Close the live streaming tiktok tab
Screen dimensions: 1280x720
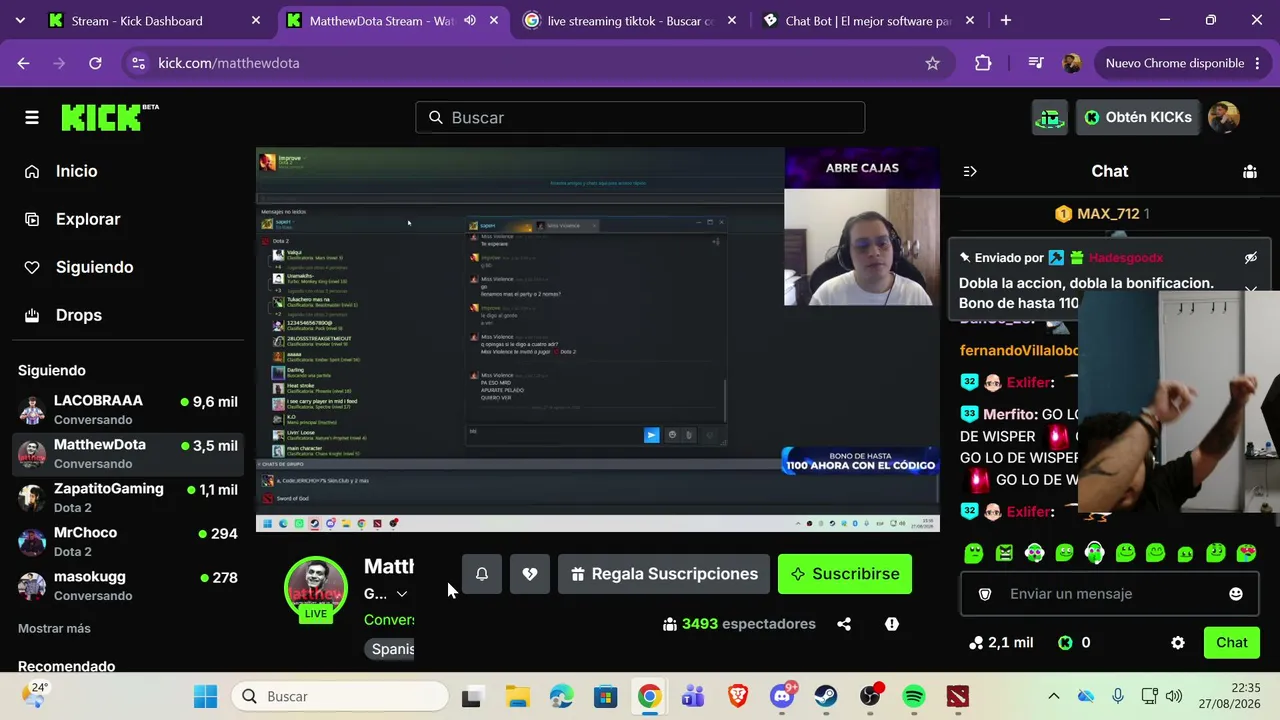point(732,21)
